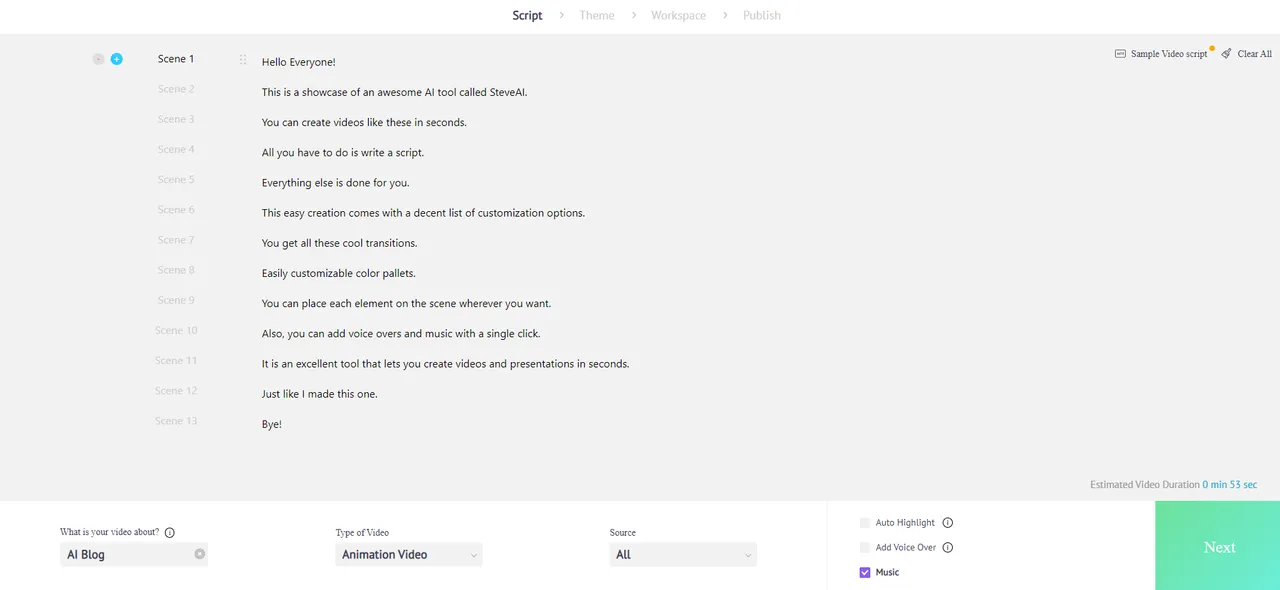The width and height of the screenshot is (1280, 590).
Task: Click the remove scene minus icon
Action: coord(98,59)
